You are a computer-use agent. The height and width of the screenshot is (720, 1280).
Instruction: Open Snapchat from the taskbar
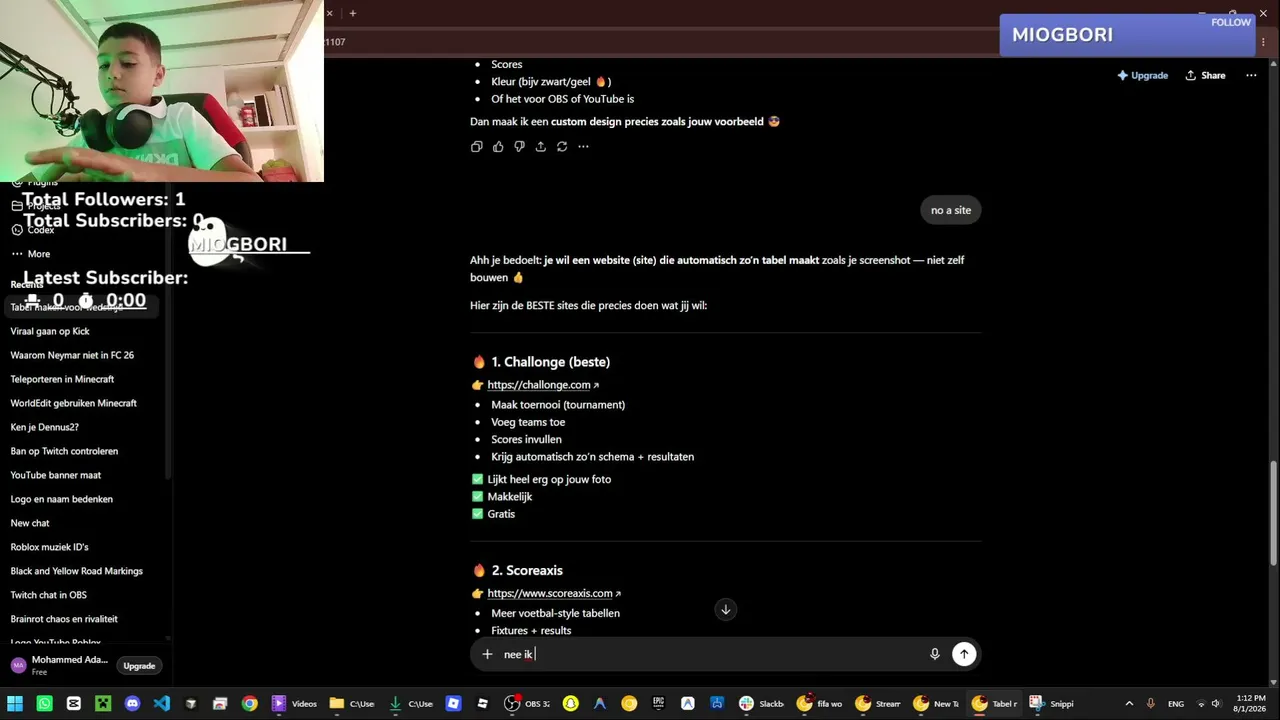(571, 704)
